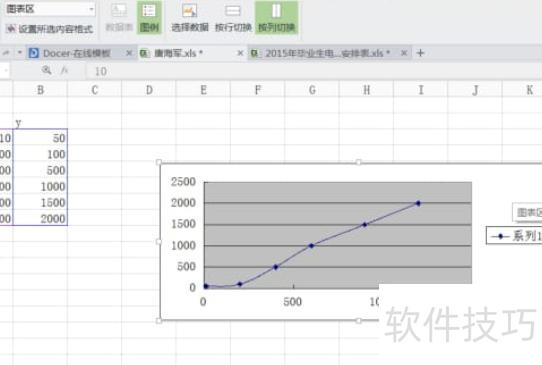This screenshot has height=365, width=542.
Task: Click 按行切换 switch by row
Action: [x=233, y=17]
